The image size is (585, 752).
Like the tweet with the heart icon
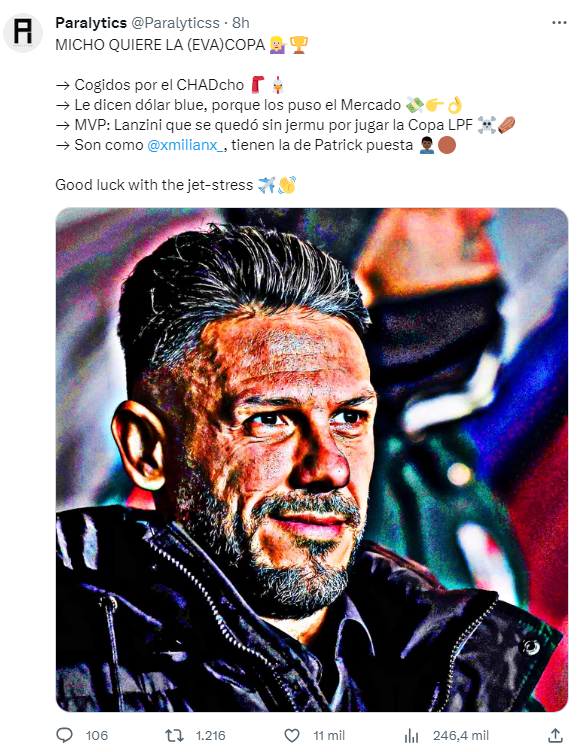pyautogui.click(x=292, y=735)
